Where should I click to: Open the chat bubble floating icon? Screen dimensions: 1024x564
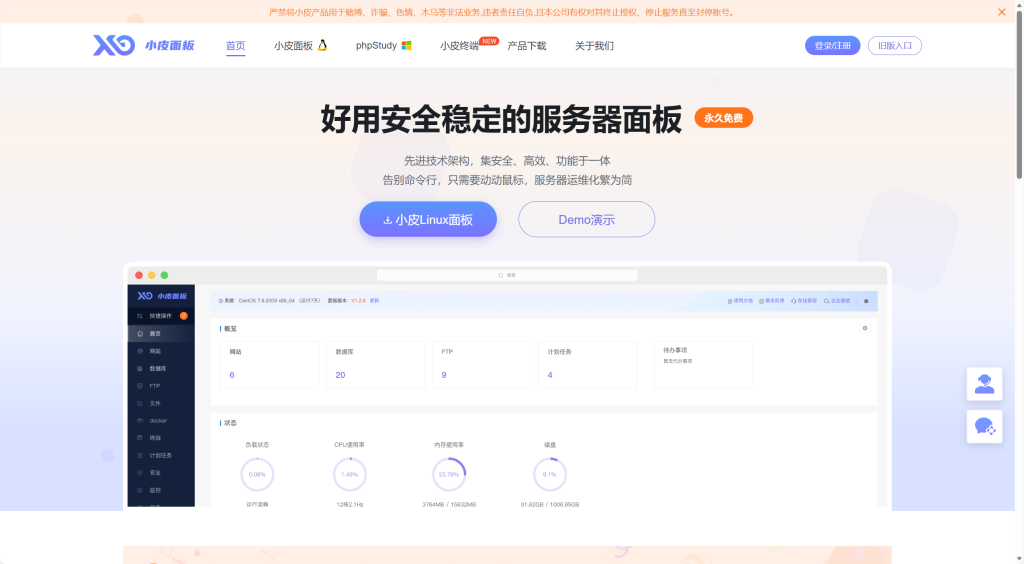[x=984, y=427]
